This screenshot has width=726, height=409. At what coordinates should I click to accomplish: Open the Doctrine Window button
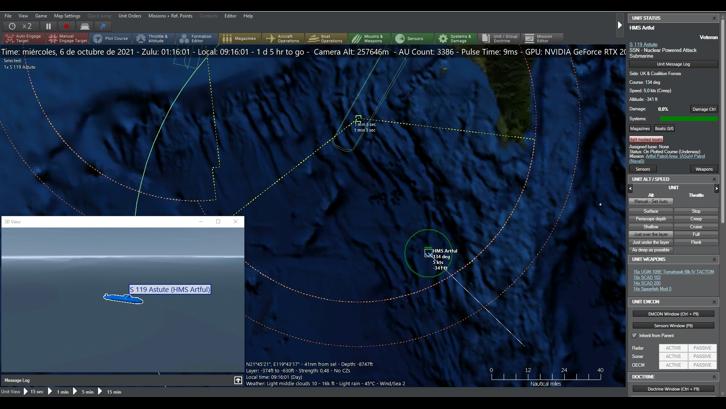673,389
